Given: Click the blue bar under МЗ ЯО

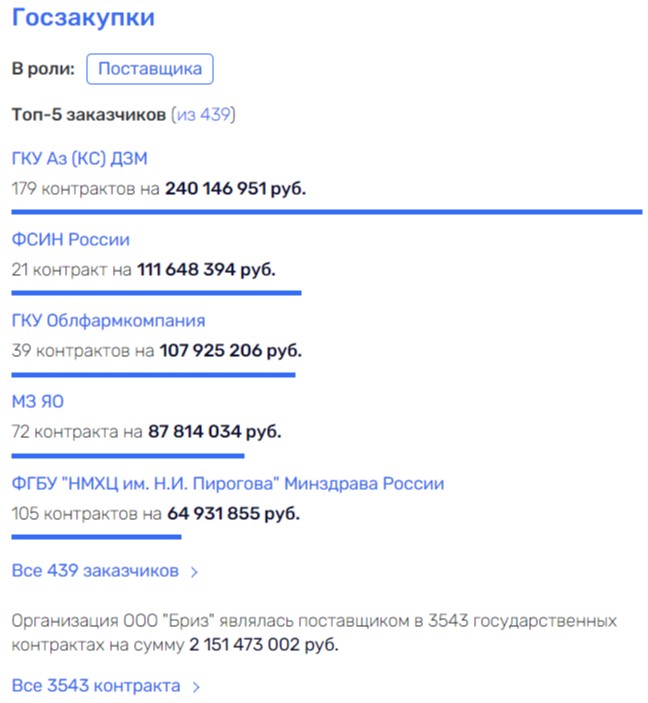Looking at the screenshot, I should pyautogui.click(x=127, y=456).
